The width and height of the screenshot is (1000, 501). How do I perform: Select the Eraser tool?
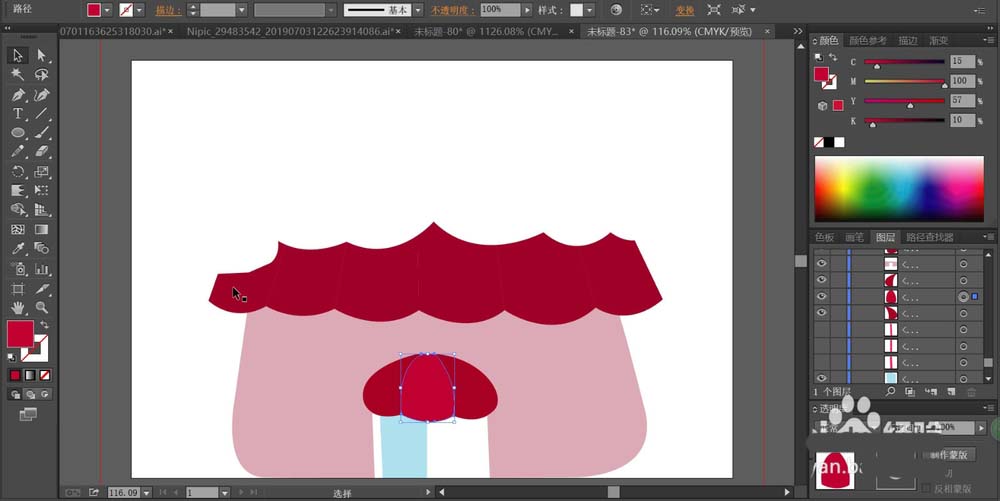click(x=41, y=152)
